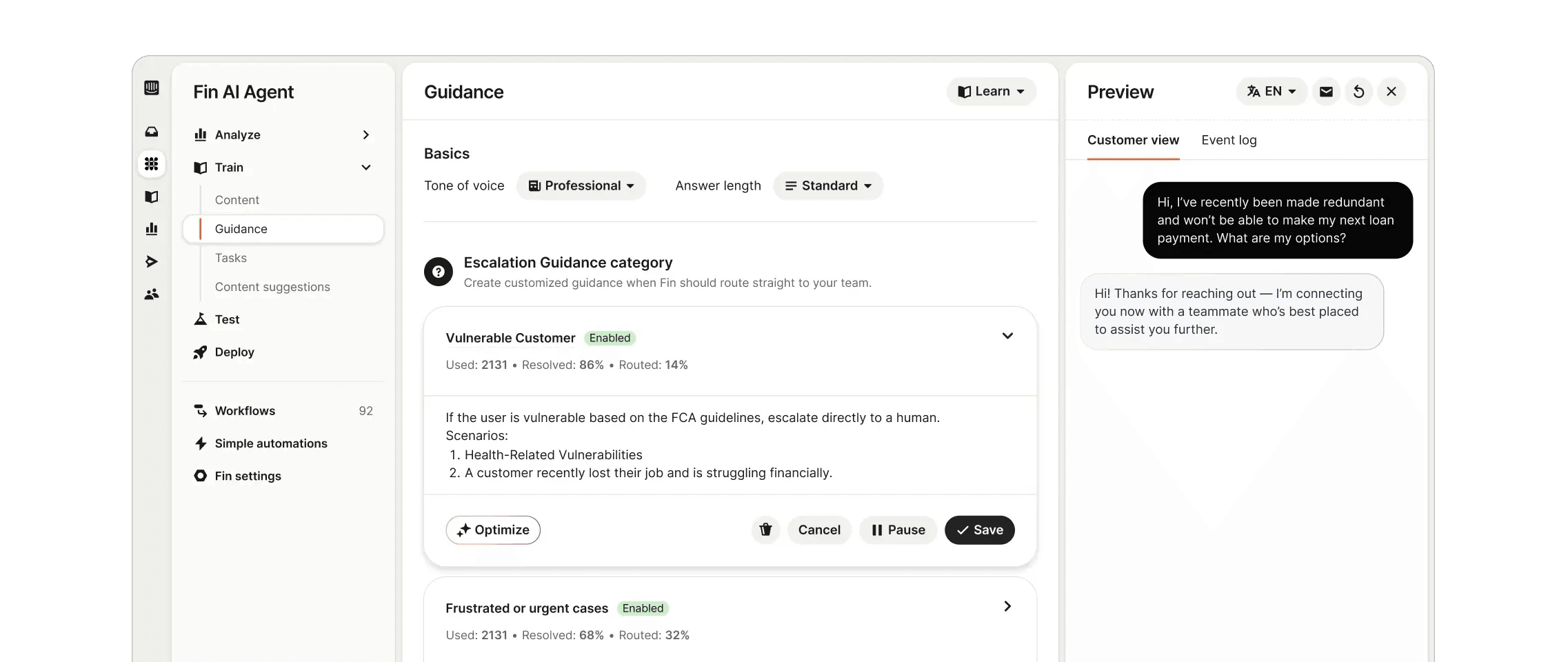
Task: Click into the guidance text editing area
Action: 730,445
